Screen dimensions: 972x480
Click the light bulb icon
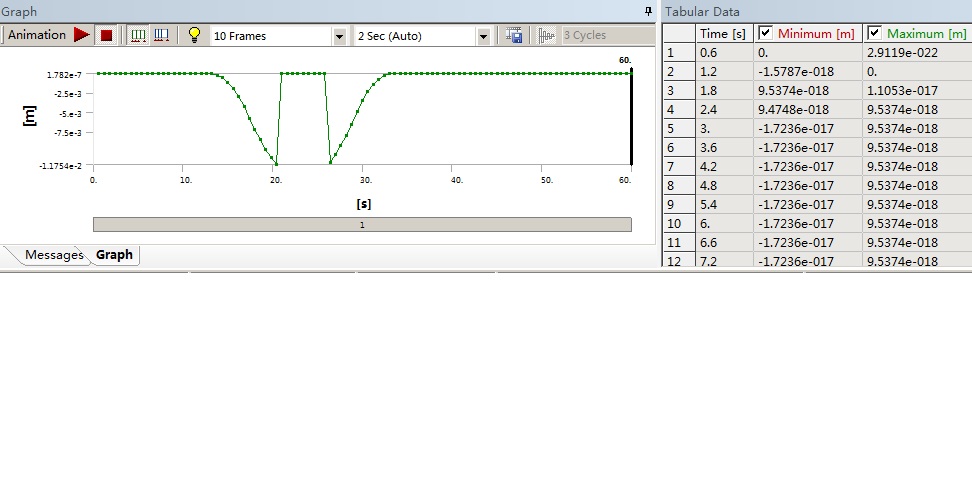[194, 35]
